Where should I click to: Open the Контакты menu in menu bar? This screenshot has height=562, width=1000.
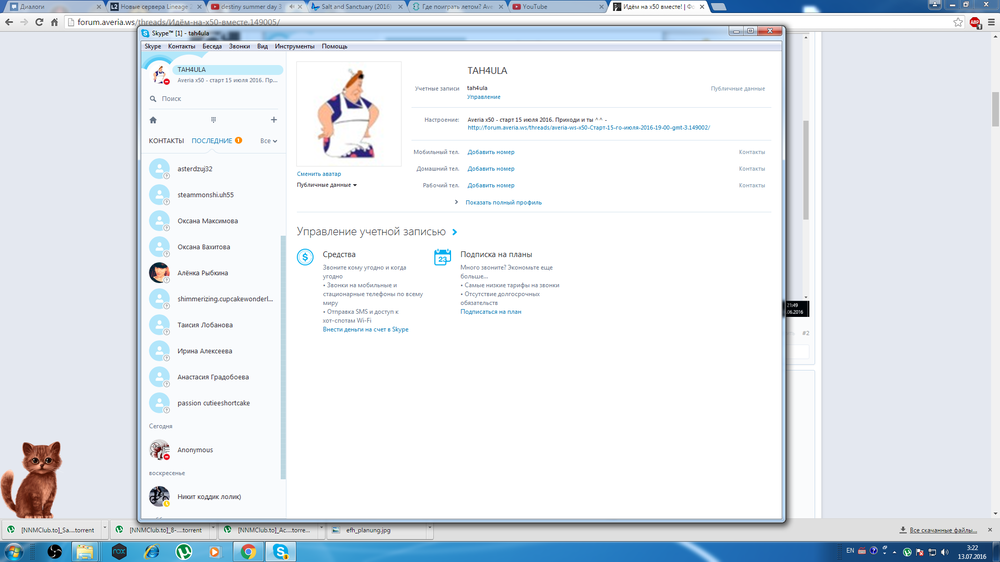click(x=182, y=46)
